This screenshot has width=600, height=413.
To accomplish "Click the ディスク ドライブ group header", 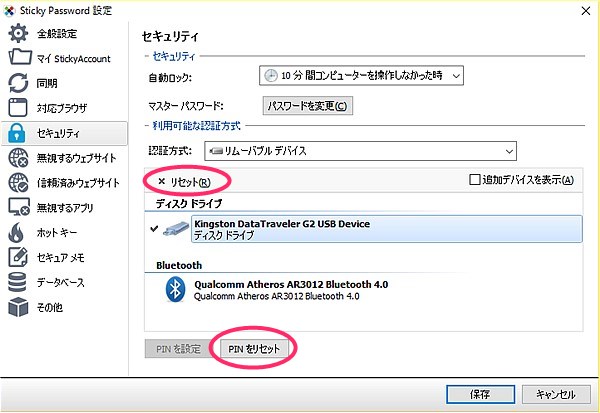I will pos(189,203).
